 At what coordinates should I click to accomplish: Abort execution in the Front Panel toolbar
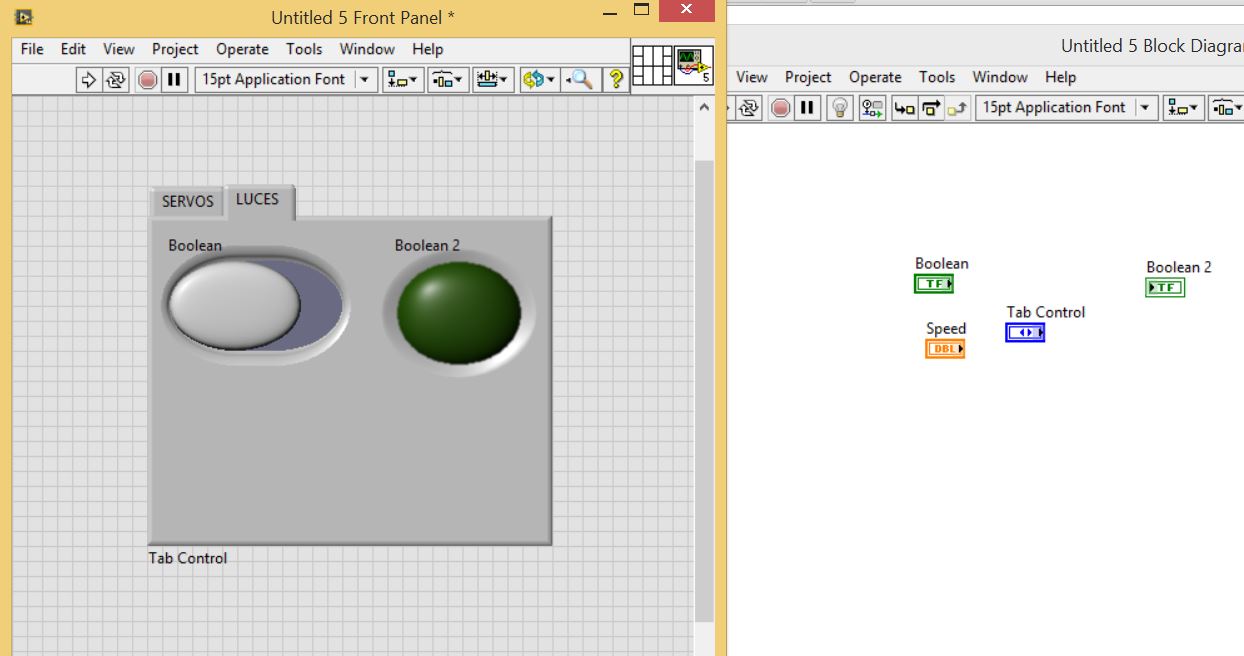[x=148, y=80]
